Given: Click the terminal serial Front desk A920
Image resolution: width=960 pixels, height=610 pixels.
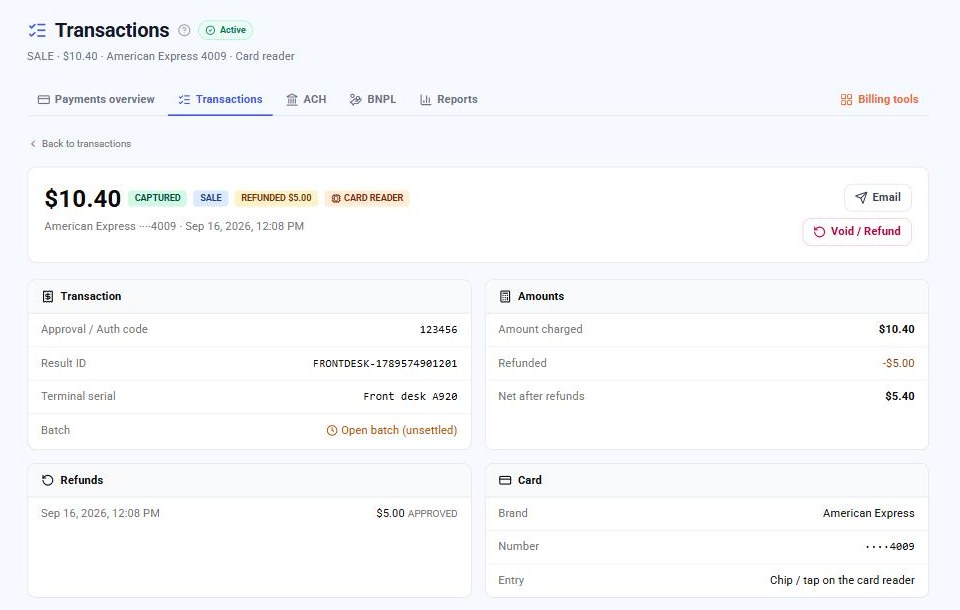Looking at the screenshot, I should (410, 396).
